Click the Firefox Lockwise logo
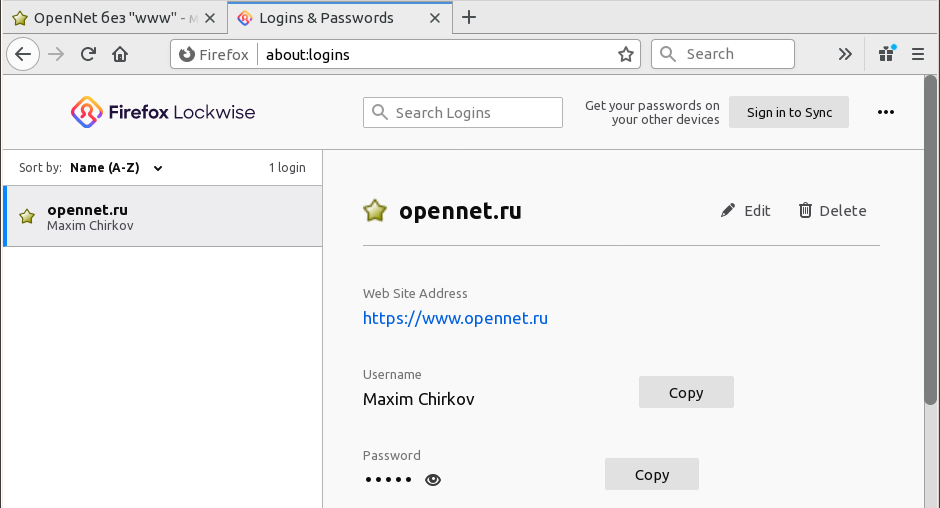The width and height of the screenshot is (940, 508). (163, 112)
